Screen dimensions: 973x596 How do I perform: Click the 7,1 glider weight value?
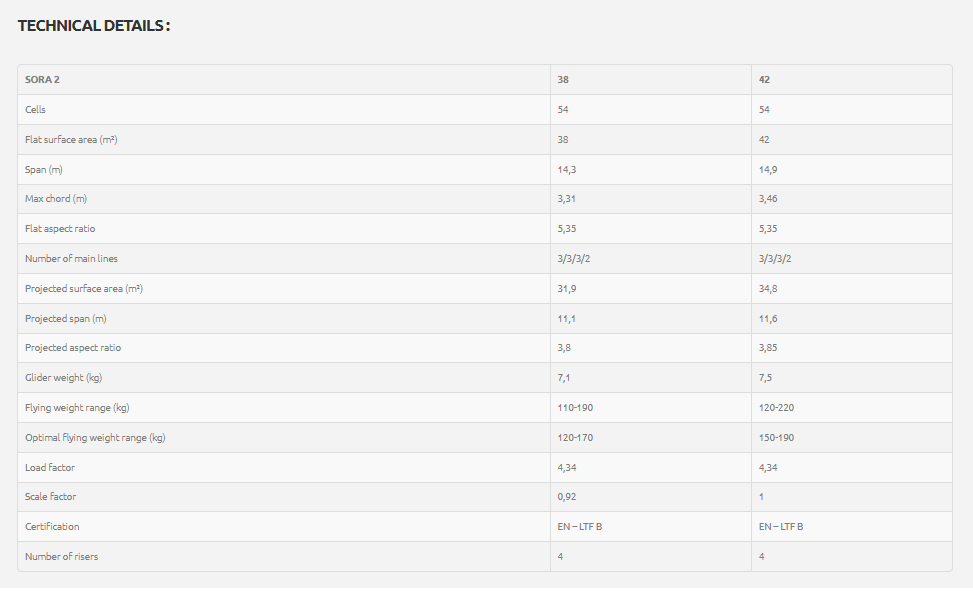(x=565, y=378)
